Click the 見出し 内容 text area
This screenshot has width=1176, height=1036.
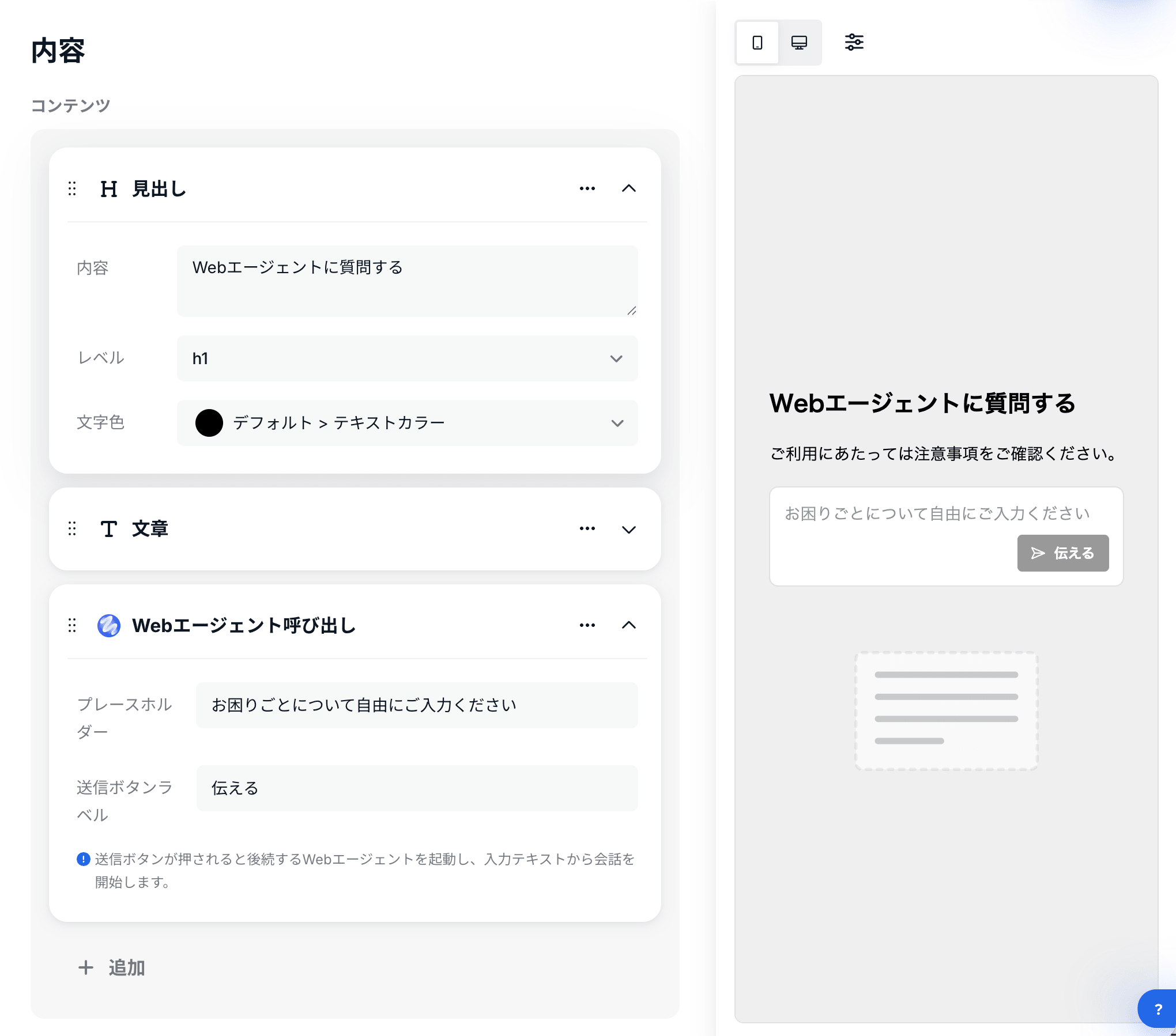tap(407, 281)
